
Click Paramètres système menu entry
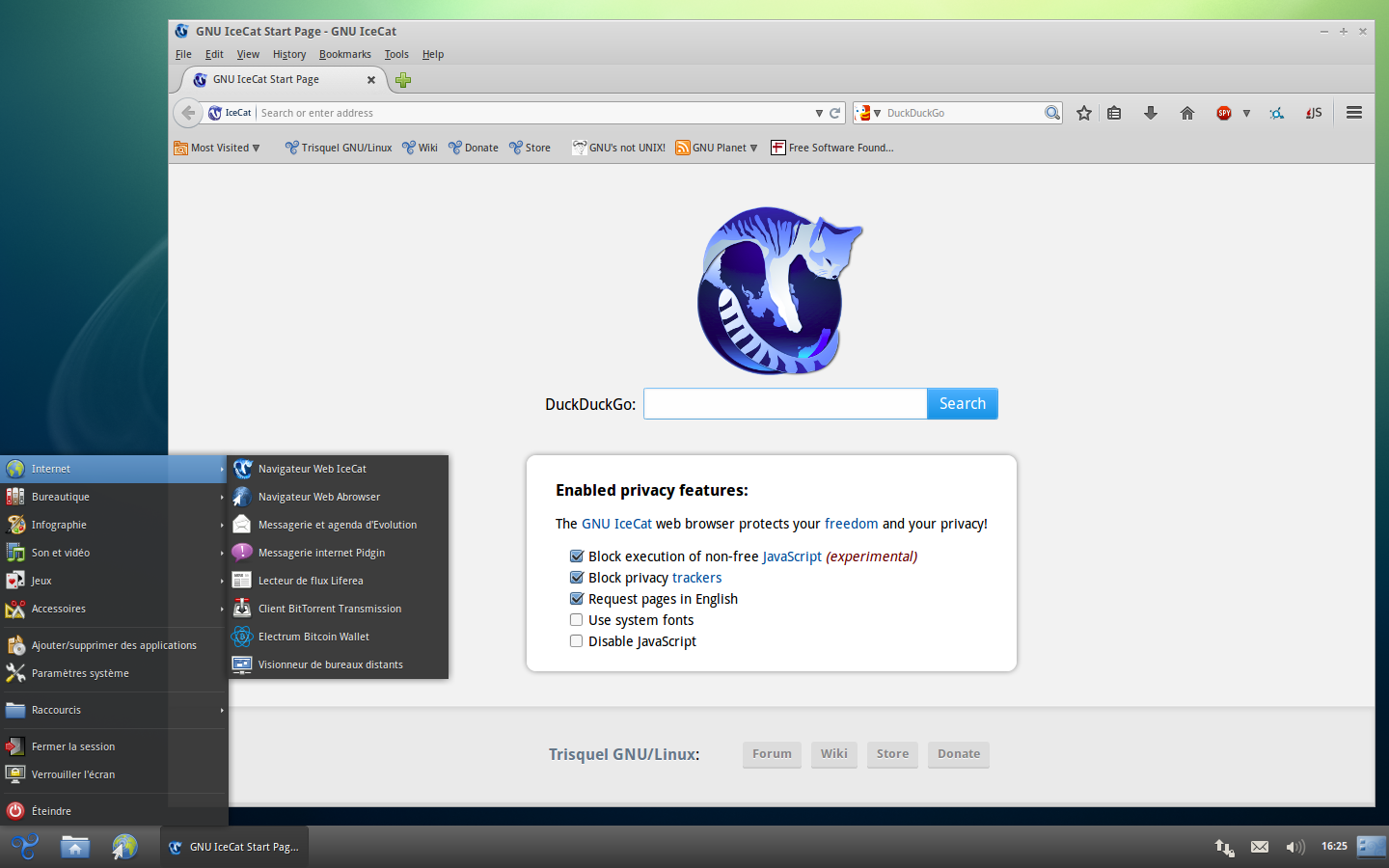pyautogui.click(x=114, y=673)
